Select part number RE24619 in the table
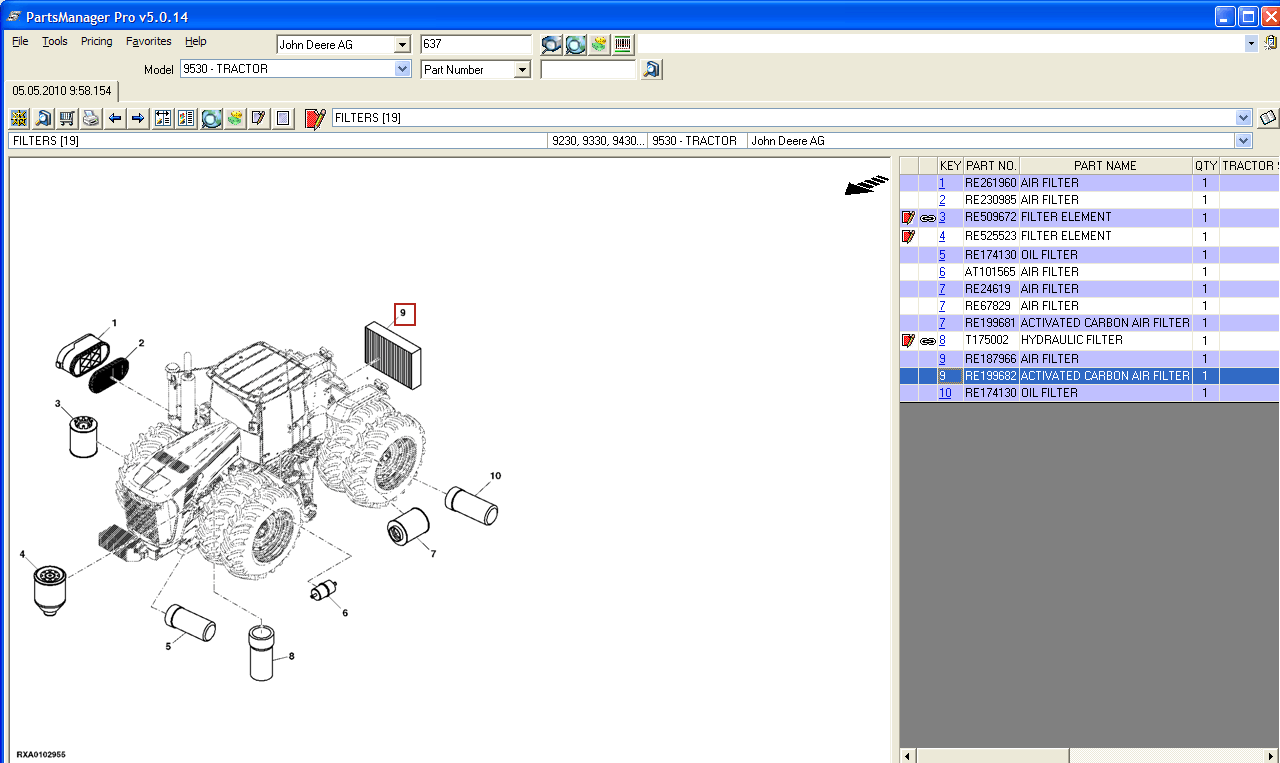The height and width of the screenshot is (763, 1280). click(x=987, y=289)
